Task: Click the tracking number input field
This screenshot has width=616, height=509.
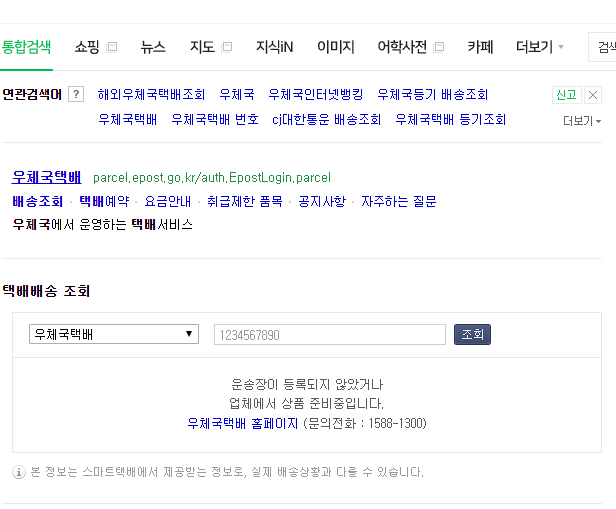Action: (x=330, y=335)
